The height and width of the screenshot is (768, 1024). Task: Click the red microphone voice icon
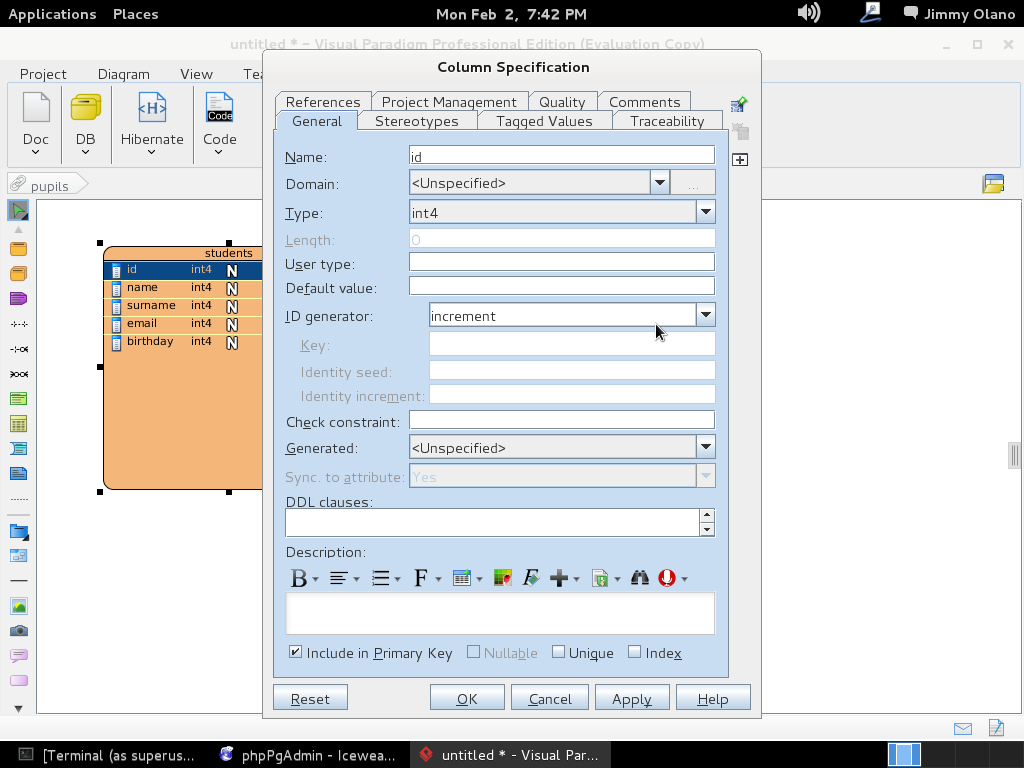coord(667,579)
